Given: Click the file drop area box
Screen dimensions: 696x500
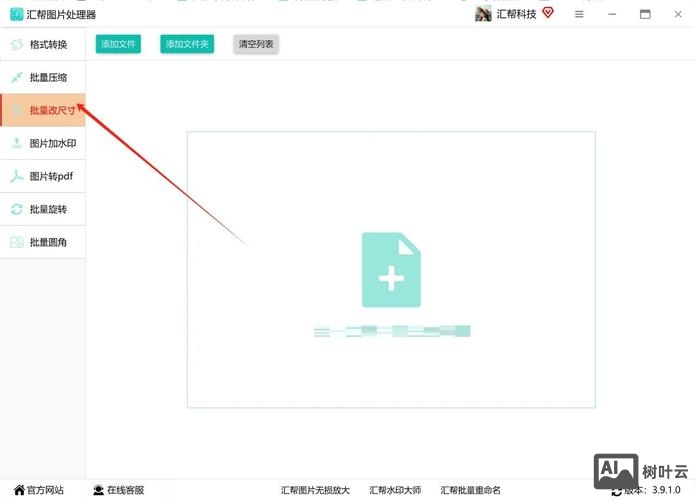Looking at the screenshot, I should (x=391, y=270).
